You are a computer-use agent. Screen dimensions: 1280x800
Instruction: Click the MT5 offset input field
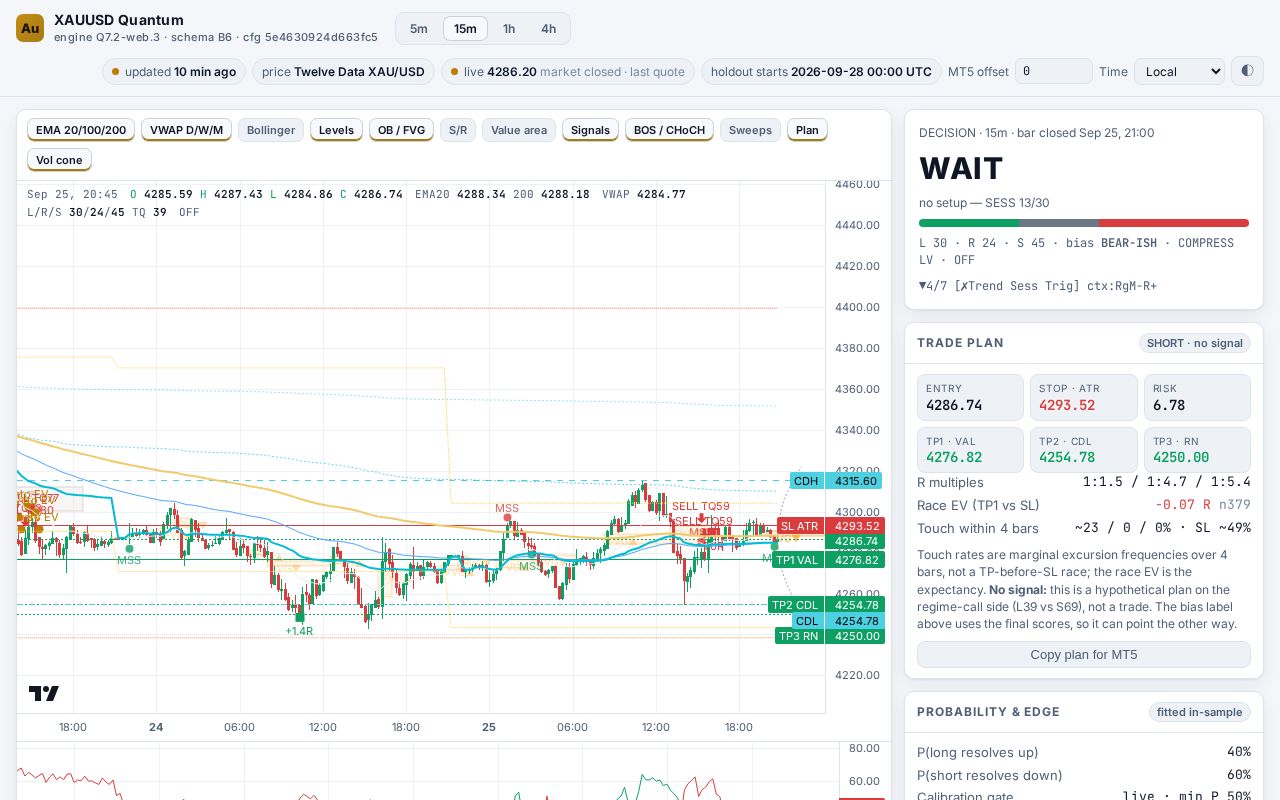(1054, 71)
